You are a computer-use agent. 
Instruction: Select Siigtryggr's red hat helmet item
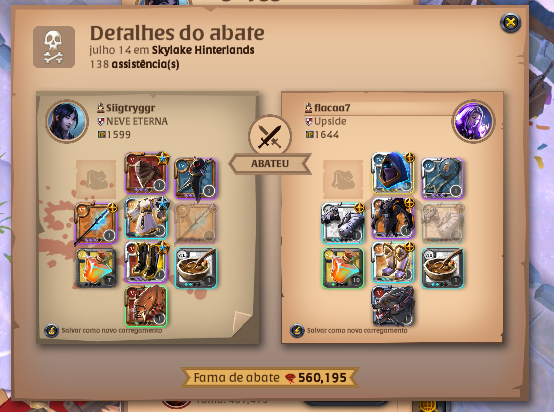tap(146, 173)
